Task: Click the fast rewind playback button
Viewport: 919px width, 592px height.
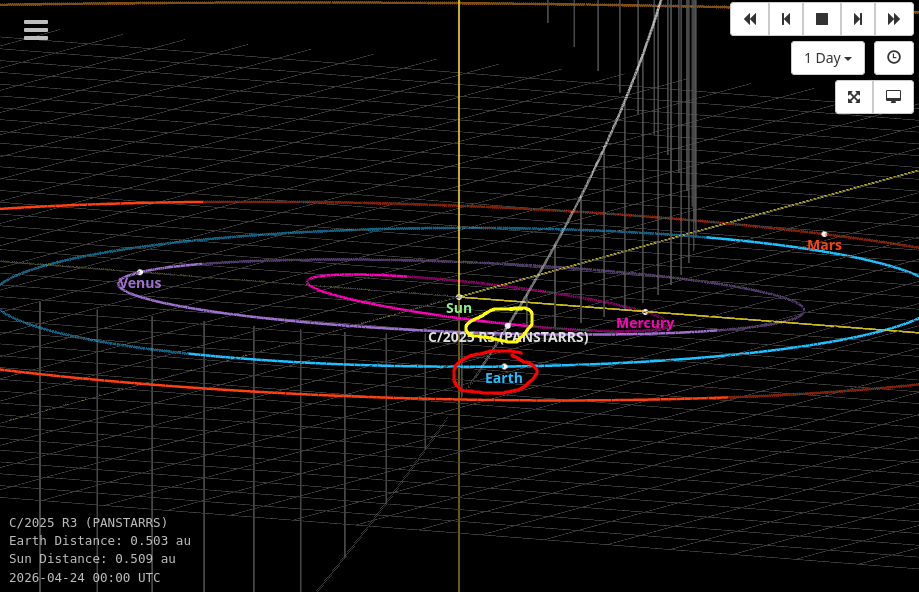Action: click(x=750, y=19)
